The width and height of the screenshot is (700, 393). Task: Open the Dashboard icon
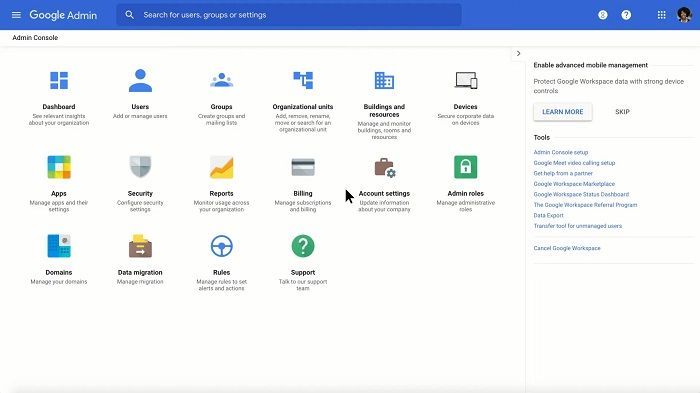(59, 81)
